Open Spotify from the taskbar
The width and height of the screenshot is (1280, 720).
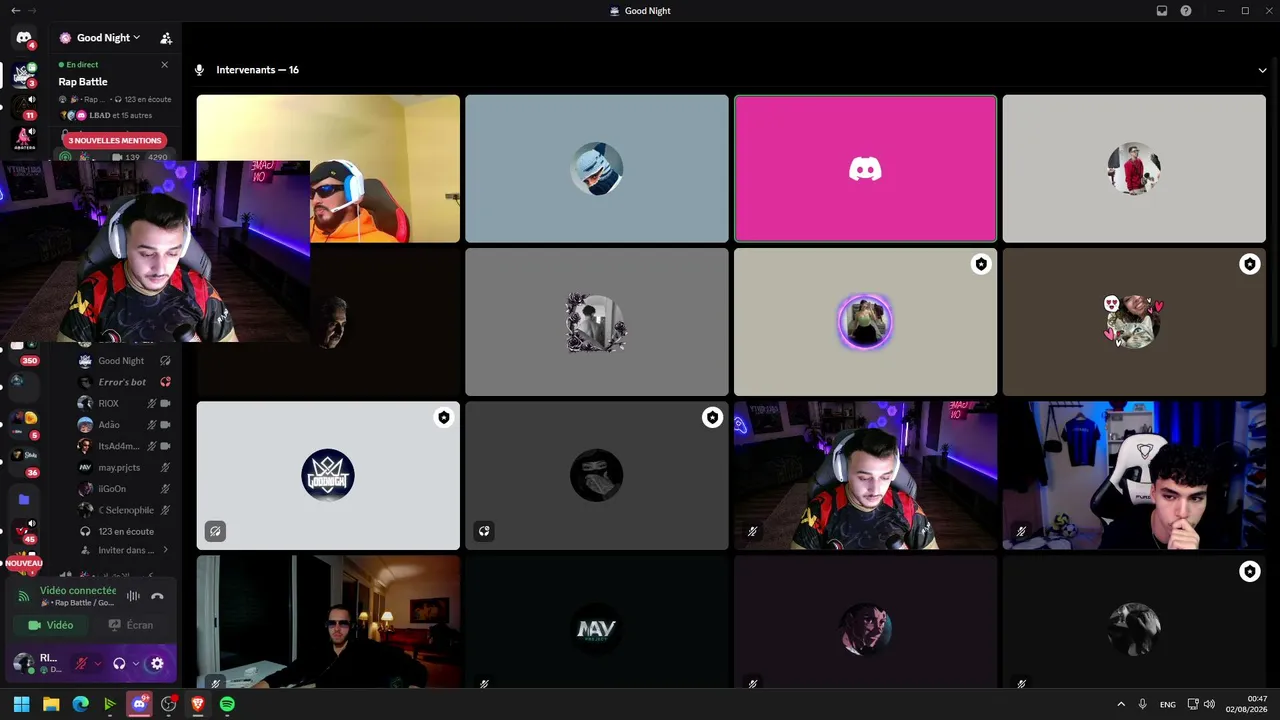(x=227, y=704)
